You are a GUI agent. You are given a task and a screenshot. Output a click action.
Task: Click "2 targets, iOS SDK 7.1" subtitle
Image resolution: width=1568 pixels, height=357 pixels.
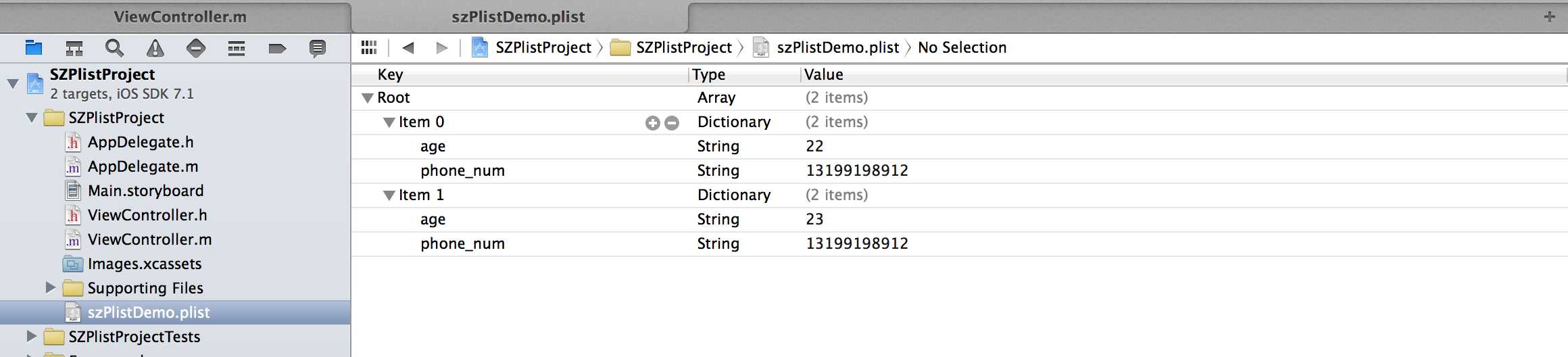click(122, 94)
